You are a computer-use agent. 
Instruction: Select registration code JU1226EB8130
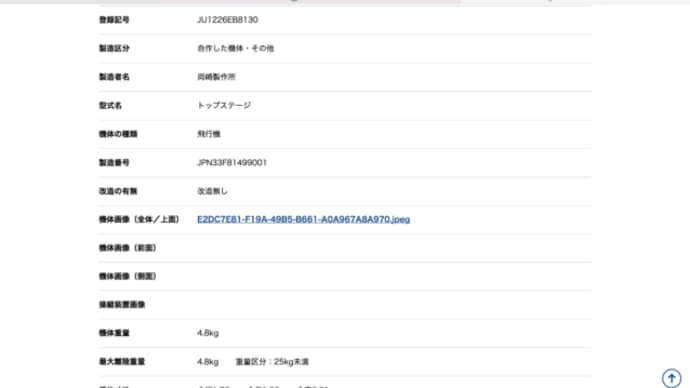228,20
